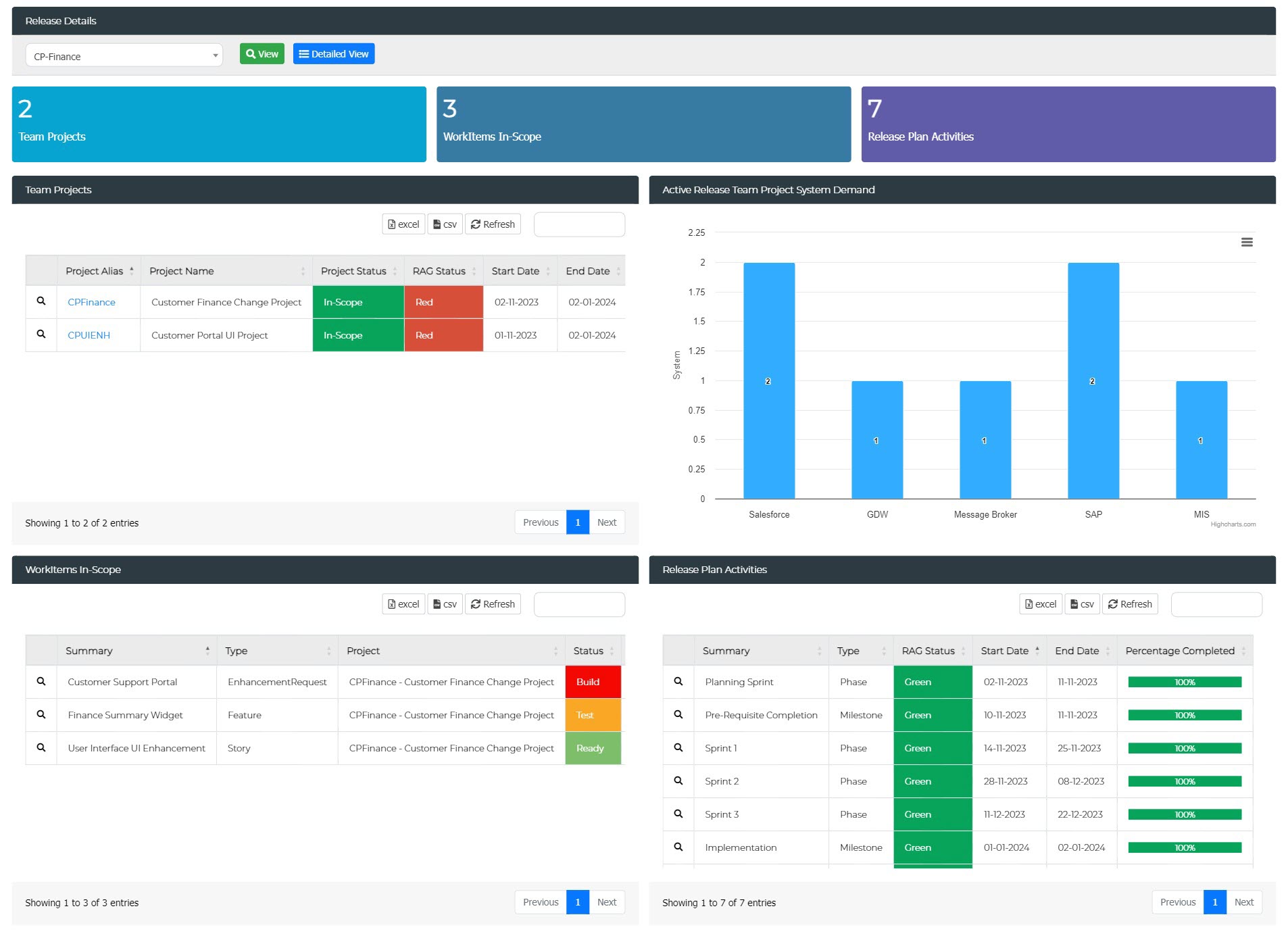The height and width of the screenshot is (942, 1288).
Task: Click Next in Team Projects pagination
Action: 607,522
